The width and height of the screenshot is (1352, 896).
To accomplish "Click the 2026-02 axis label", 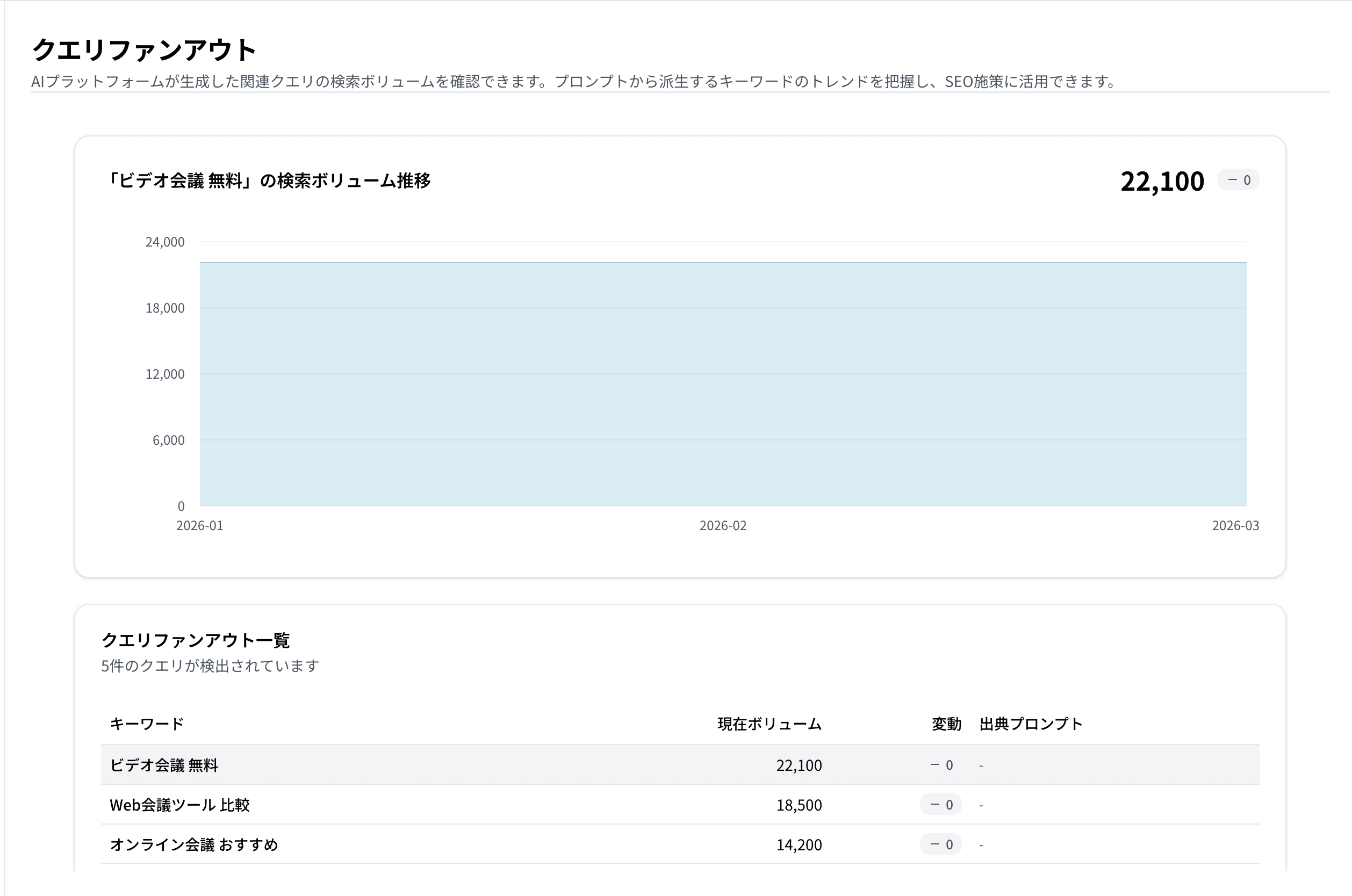I will [x=723, y=526].
